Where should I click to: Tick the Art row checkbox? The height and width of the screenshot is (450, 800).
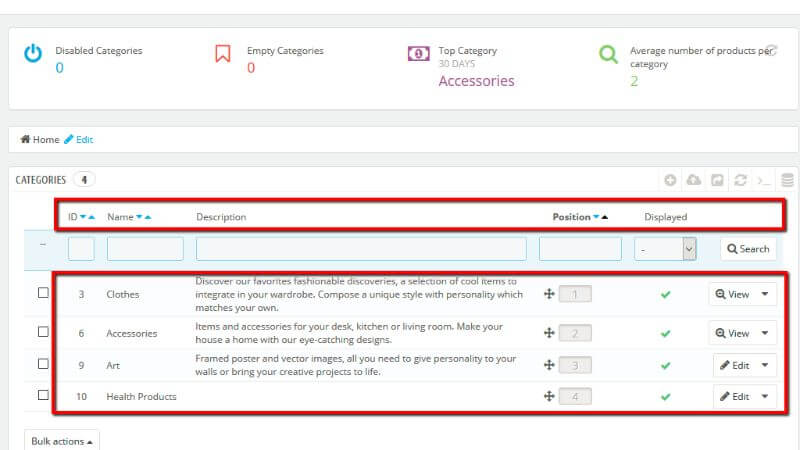(x=43, y=364)
